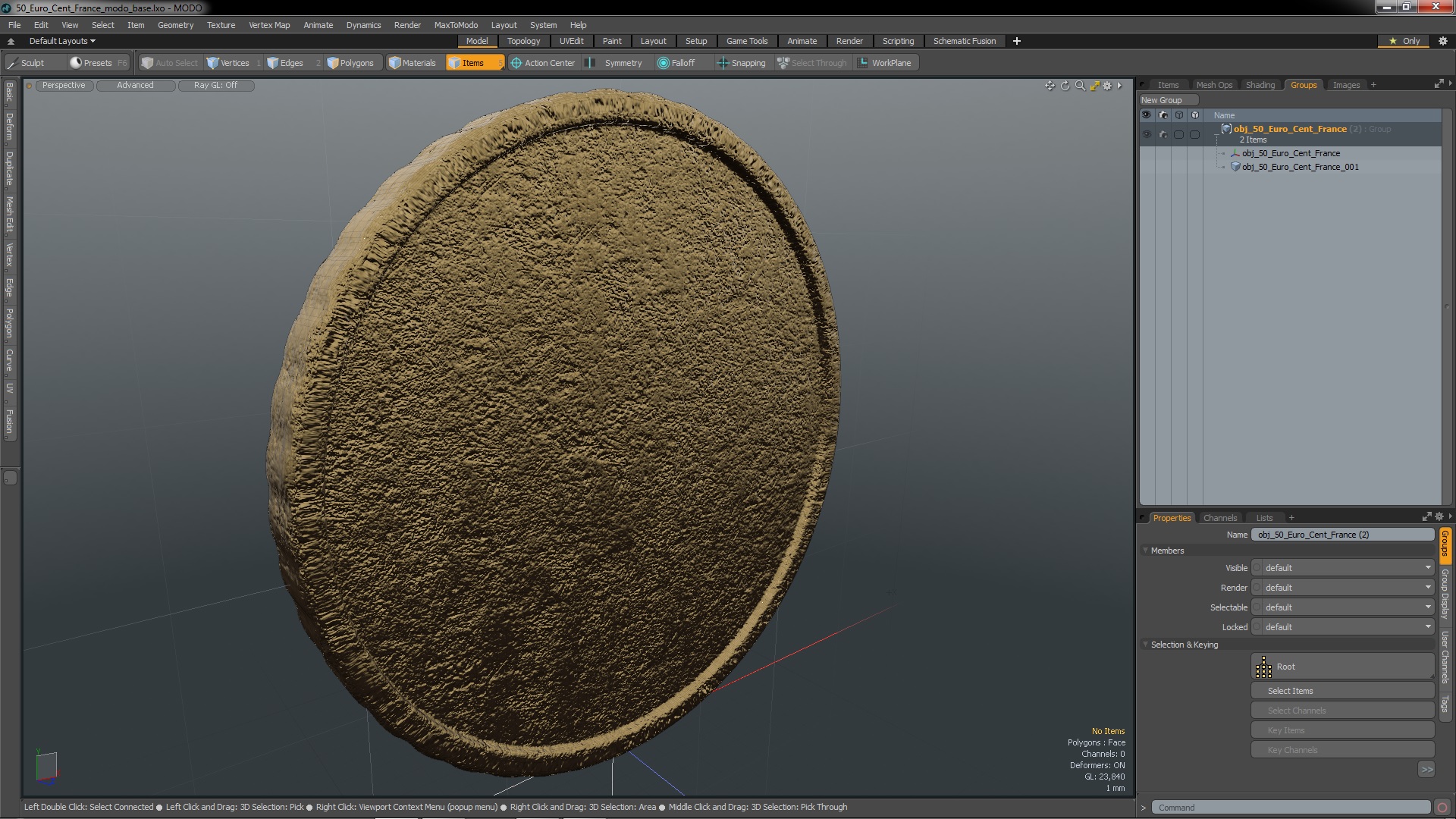Toggle Select Through mode
Screen dimensions: 1456x819
click(812, 63)
